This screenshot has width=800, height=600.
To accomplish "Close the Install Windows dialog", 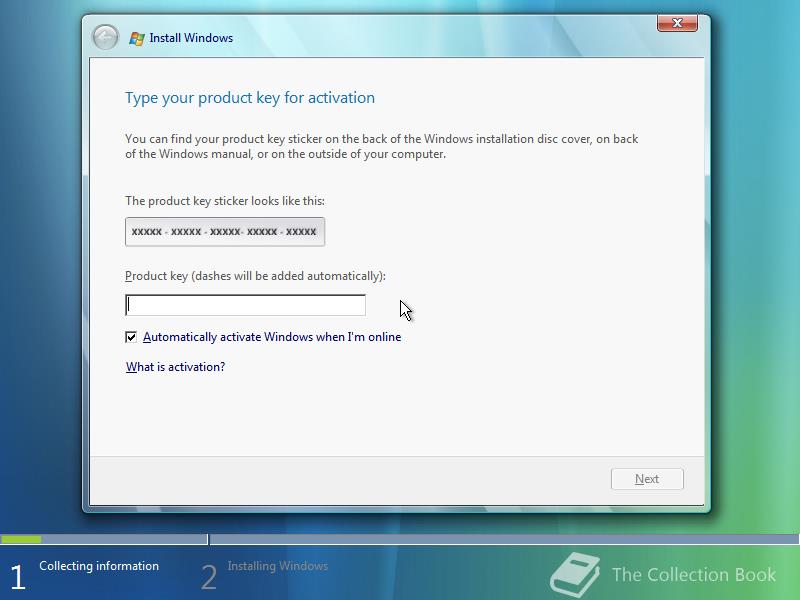I will (677, 23).
